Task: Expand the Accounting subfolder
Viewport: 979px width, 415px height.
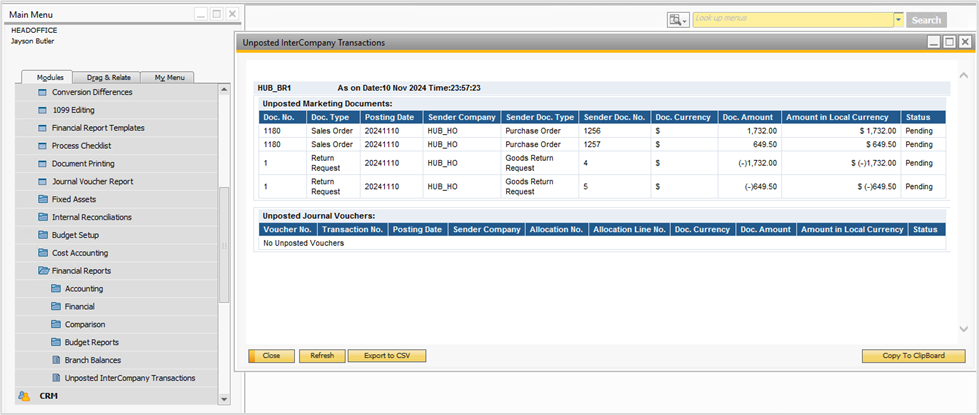Action: pyautogui.click(x=84, y=289)
